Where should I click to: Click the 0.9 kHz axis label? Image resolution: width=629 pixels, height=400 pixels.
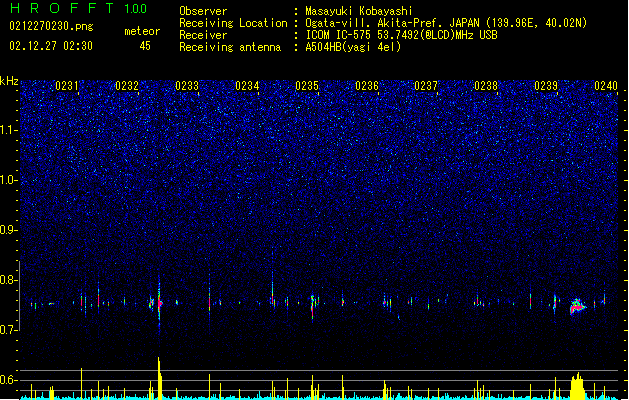[x=9, y=230]
